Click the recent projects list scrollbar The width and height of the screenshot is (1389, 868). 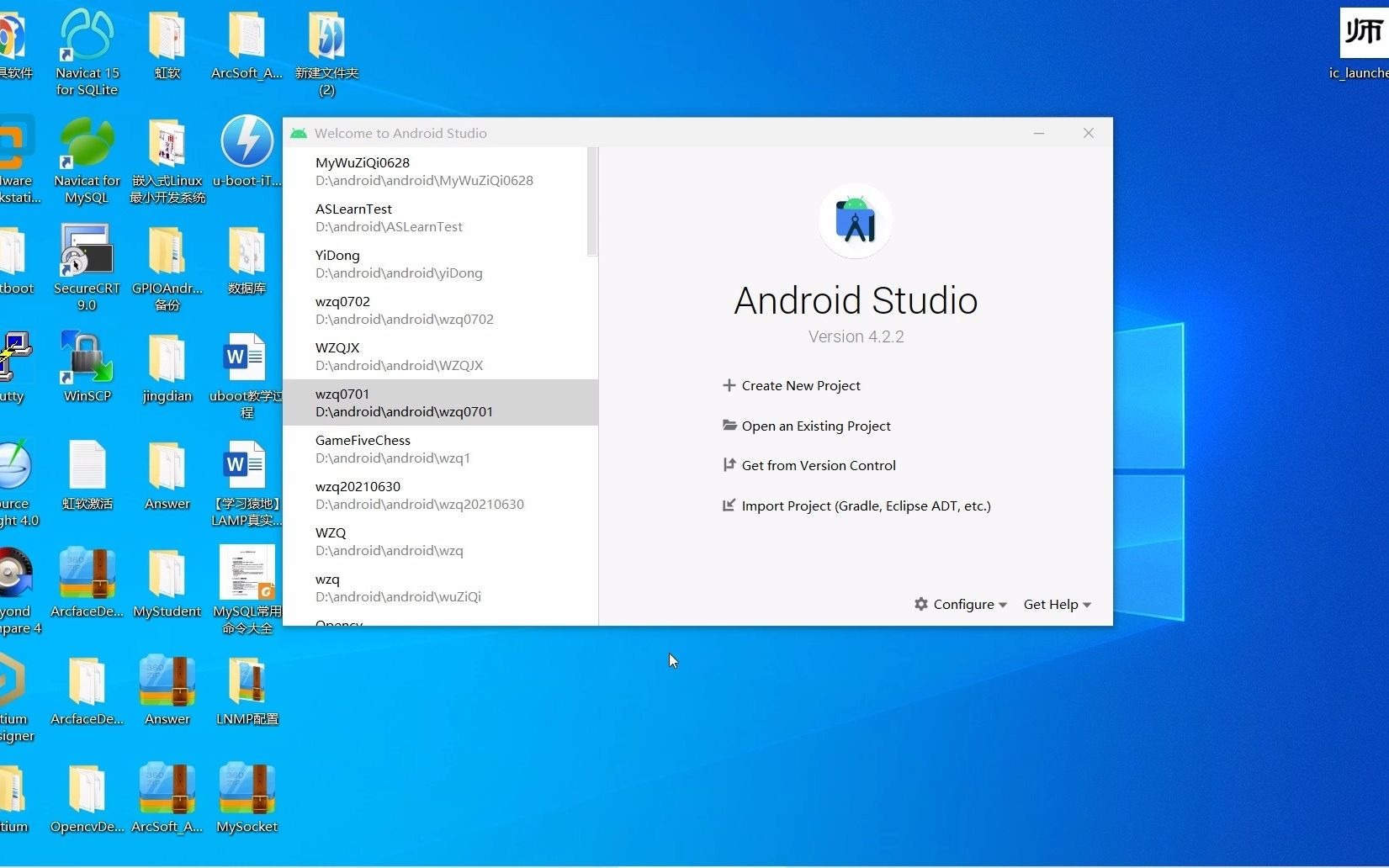(x=592, y=202)
